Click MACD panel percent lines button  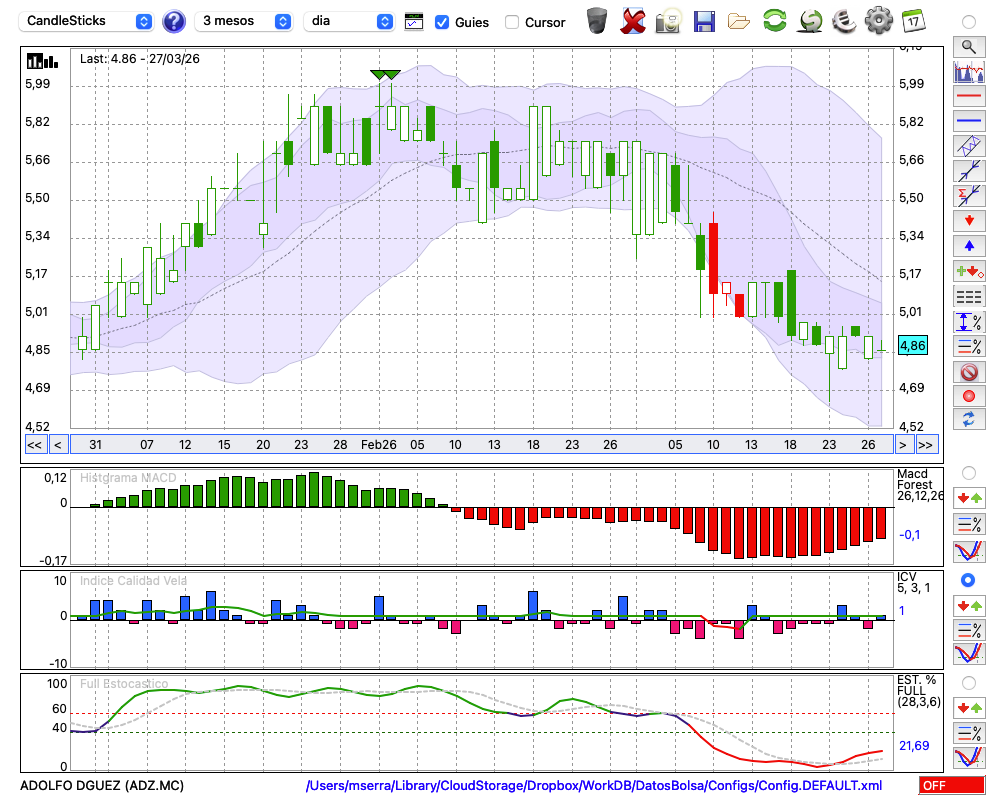tap(969, 524)
